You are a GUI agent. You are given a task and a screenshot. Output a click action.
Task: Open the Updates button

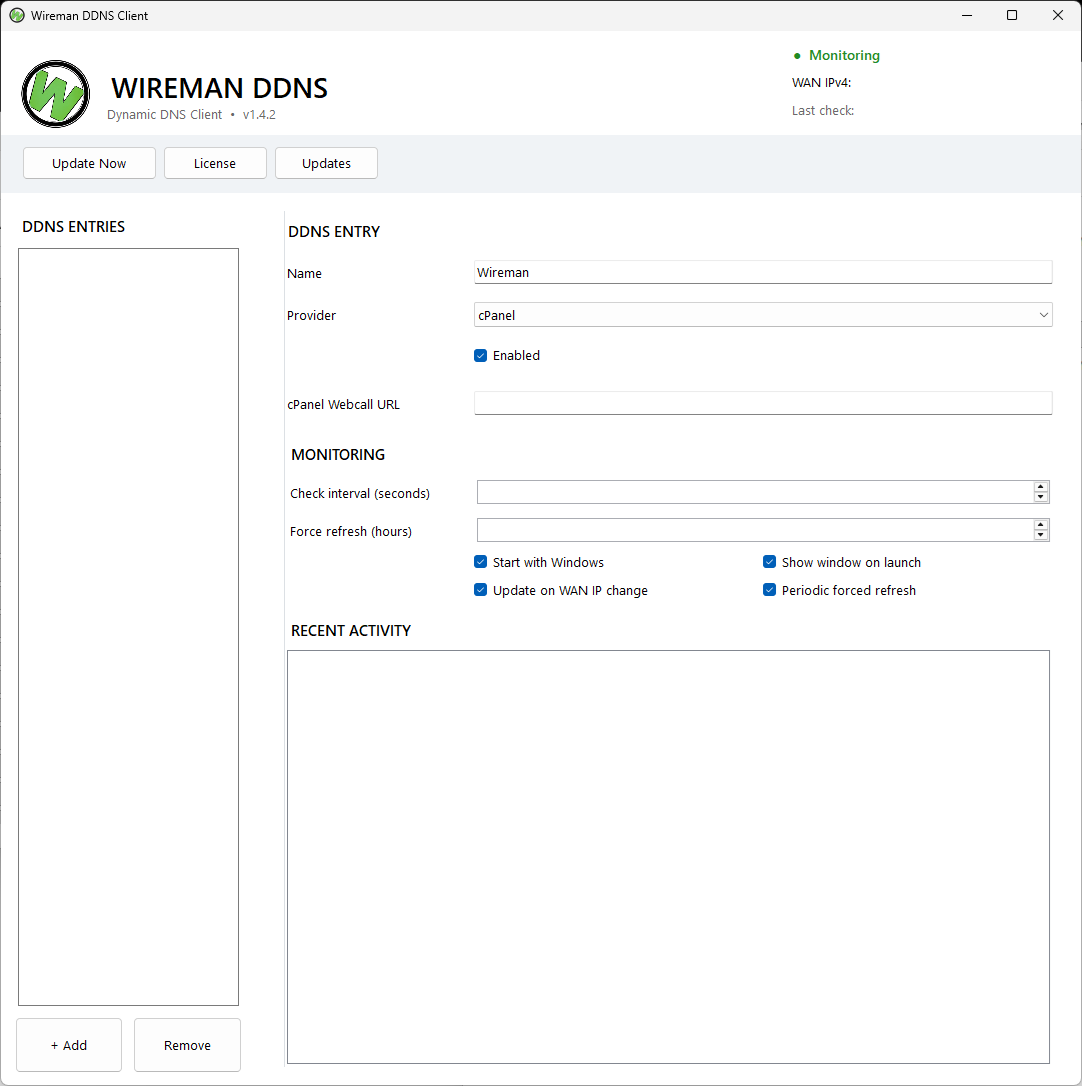(327, 164)
